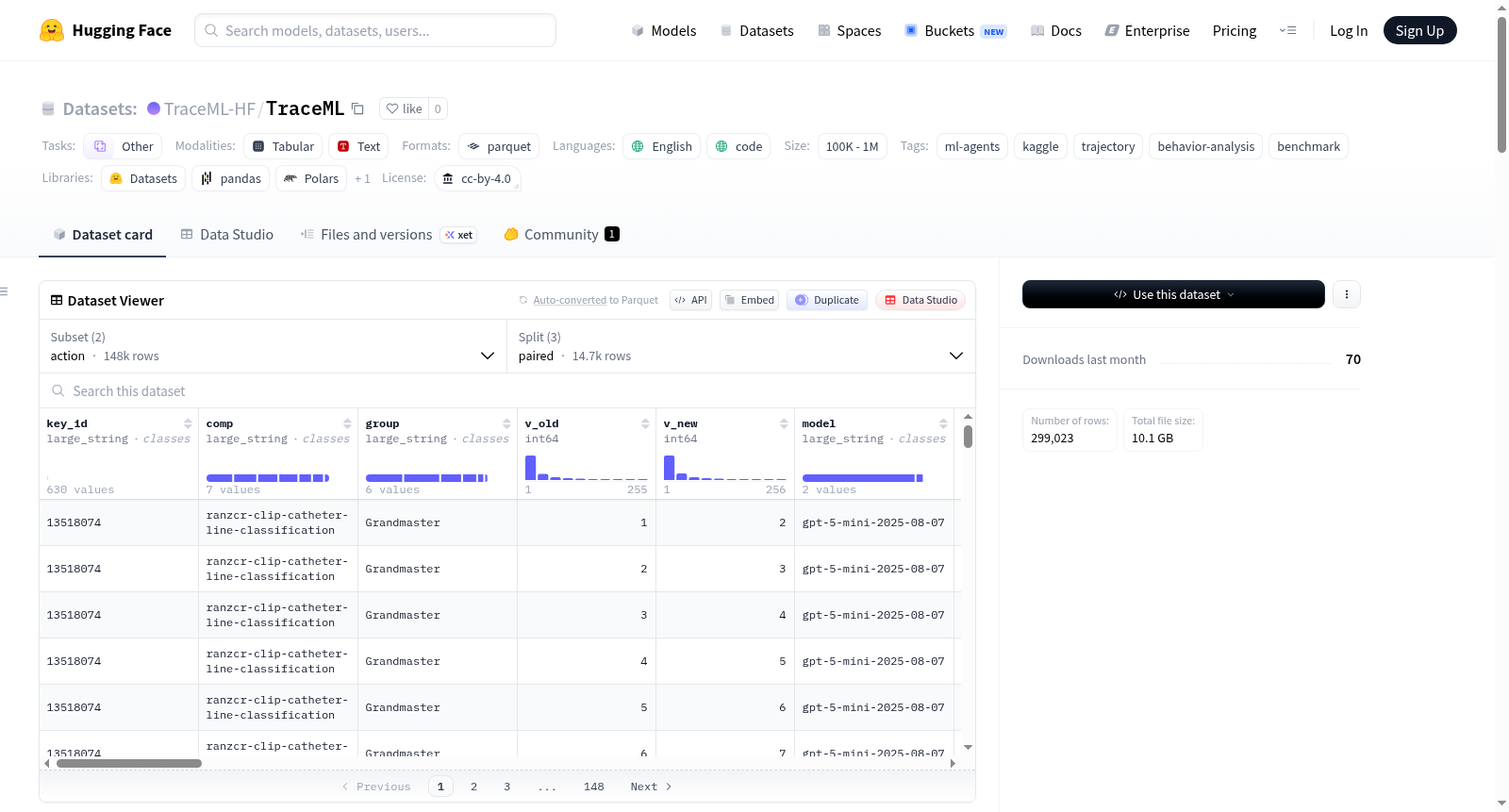Select the Text modality tag
The height and width of the screenshot is (812, 1509).
(x=358, y=146)
